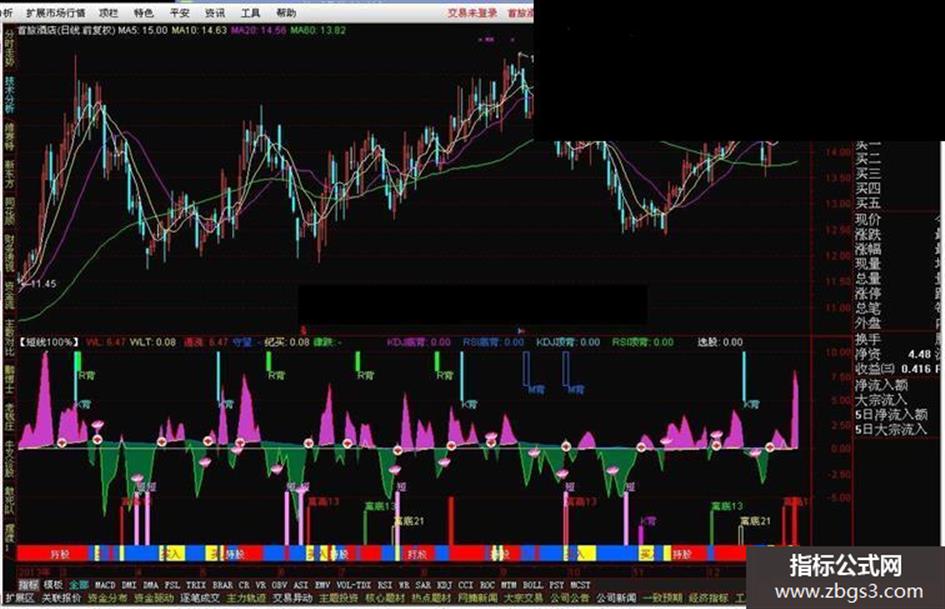945x609 pixels.
Task: Open the 扩展区 panel tab
Action: (x=20, y=598)
